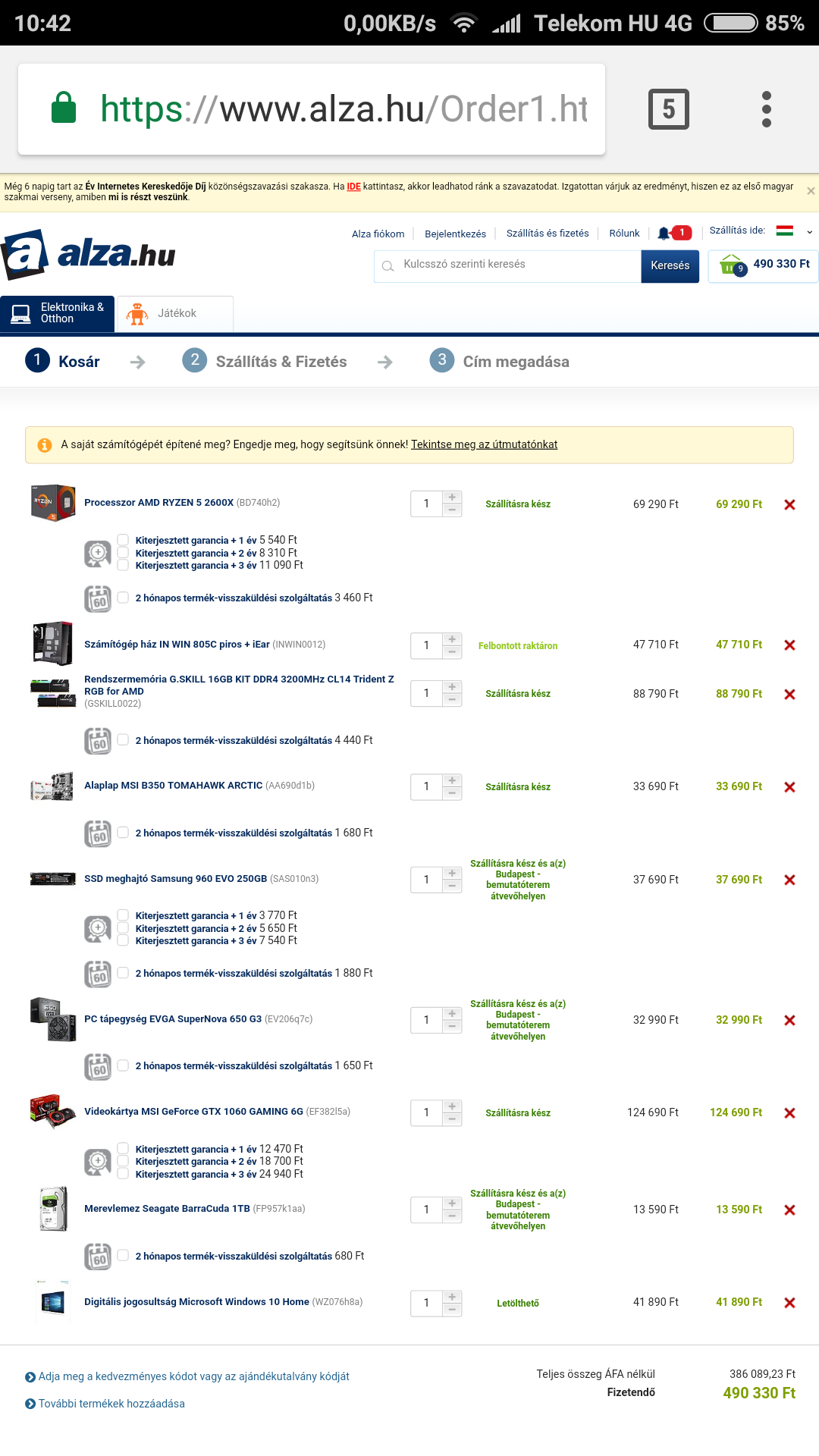Delete G.SKILL 16GB memory row with red X
819x1456 pixels.
[x=789, y=695]
